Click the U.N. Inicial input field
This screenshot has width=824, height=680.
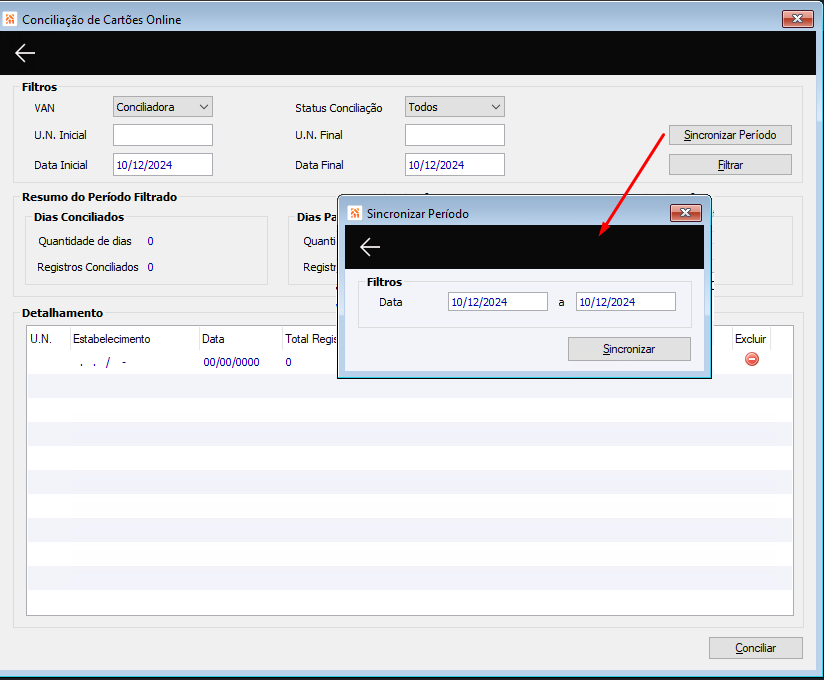click(x=163, y=135)
